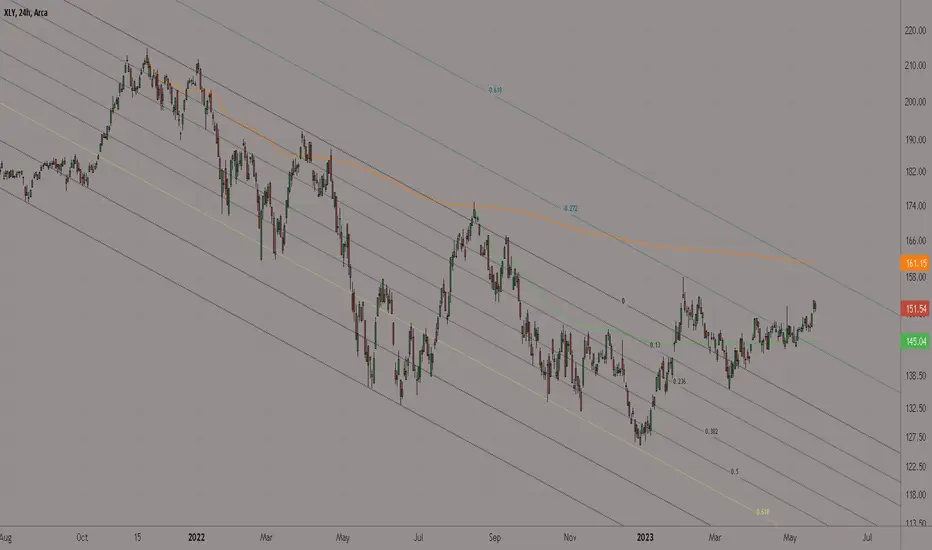The height and width of the screenshot is (550, 932).
Task: Select the 0.5 channel level label
Action: (735, 472)
